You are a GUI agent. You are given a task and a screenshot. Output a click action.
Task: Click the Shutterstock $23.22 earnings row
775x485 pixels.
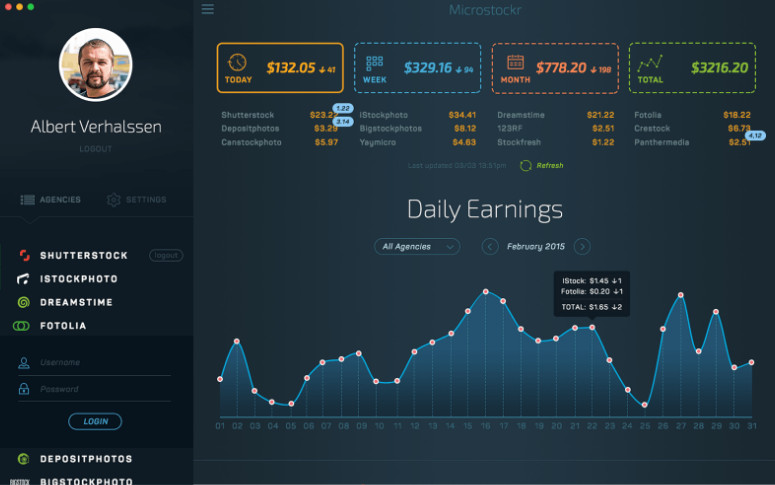click(280, 115)
